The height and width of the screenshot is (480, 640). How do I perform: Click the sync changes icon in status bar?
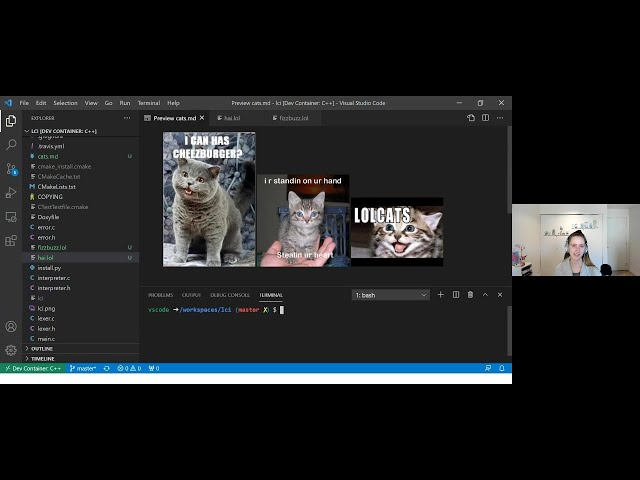107,368
